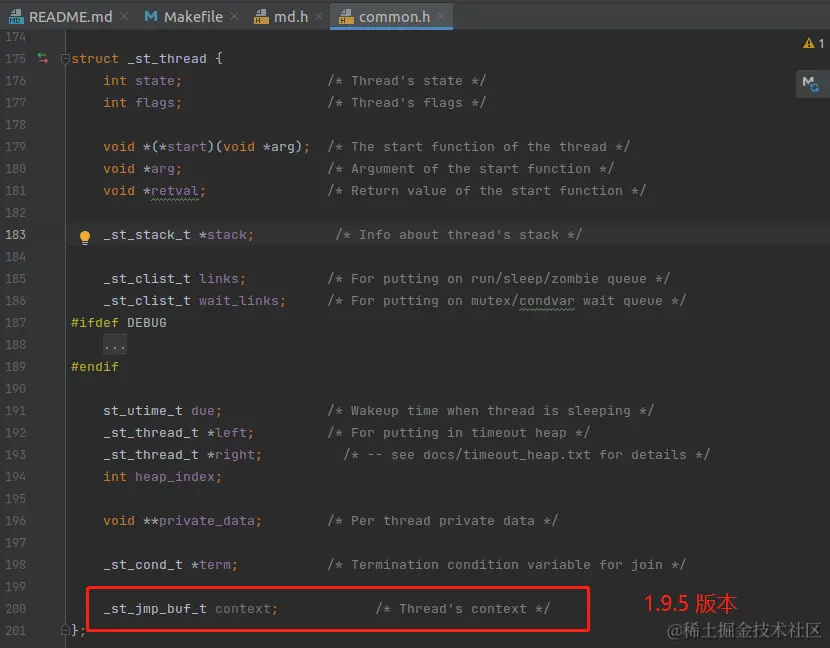Click the 'docs/timeout_heap.txt' path in comment
This screenshot has height=648, width=830.
507,455
